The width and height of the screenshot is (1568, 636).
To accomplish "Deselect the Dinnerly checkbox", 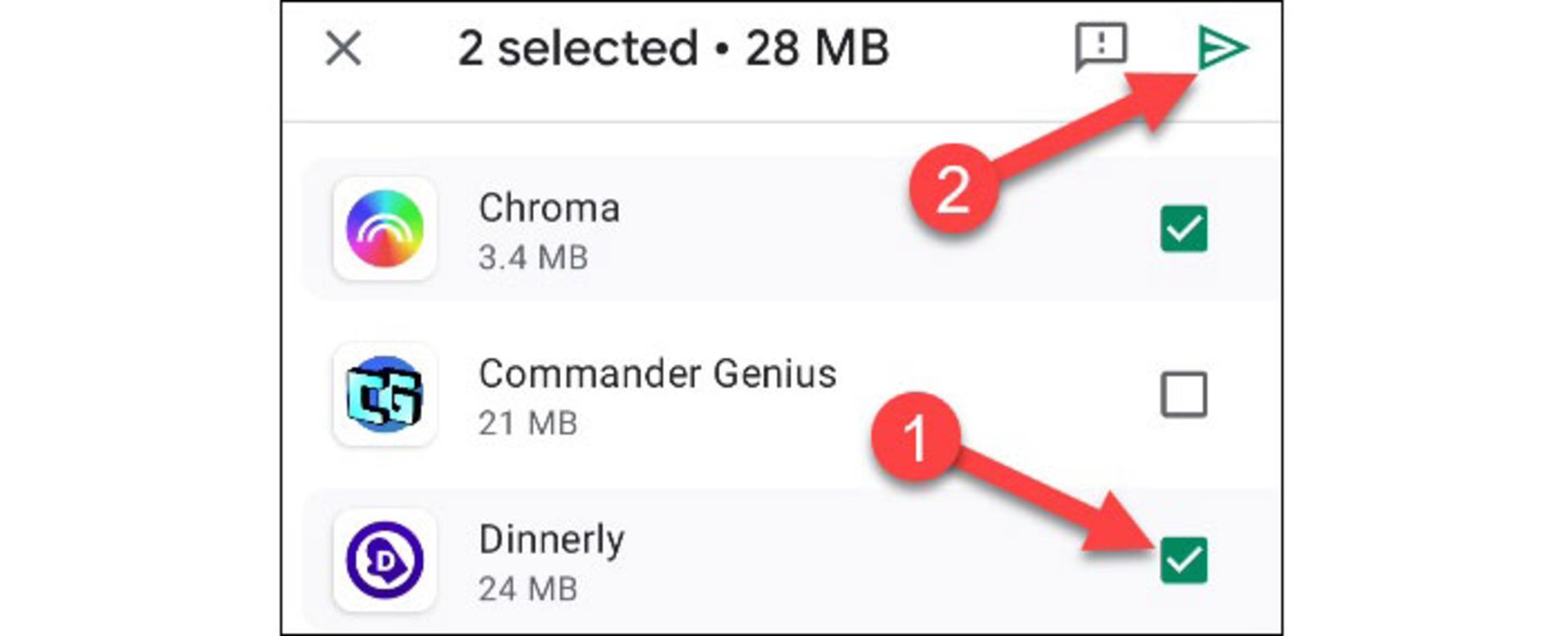I will click(x=1183, y=558).
